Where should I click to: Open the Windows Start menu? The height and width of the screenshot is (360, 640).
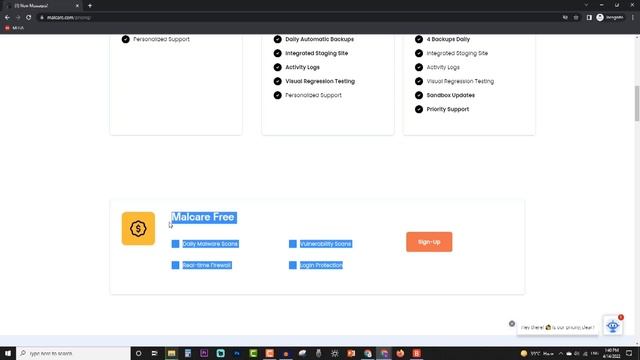[x=8, y=353]
